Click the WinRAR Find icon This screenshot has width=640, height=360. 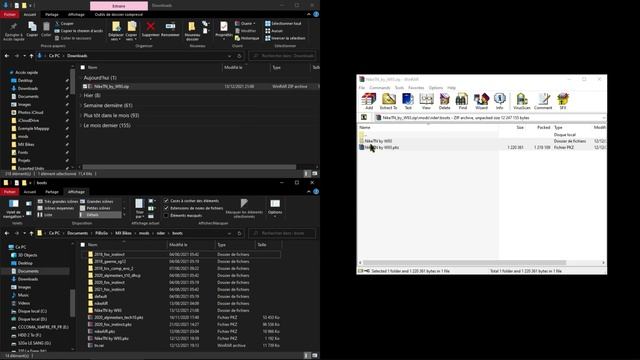462,101
